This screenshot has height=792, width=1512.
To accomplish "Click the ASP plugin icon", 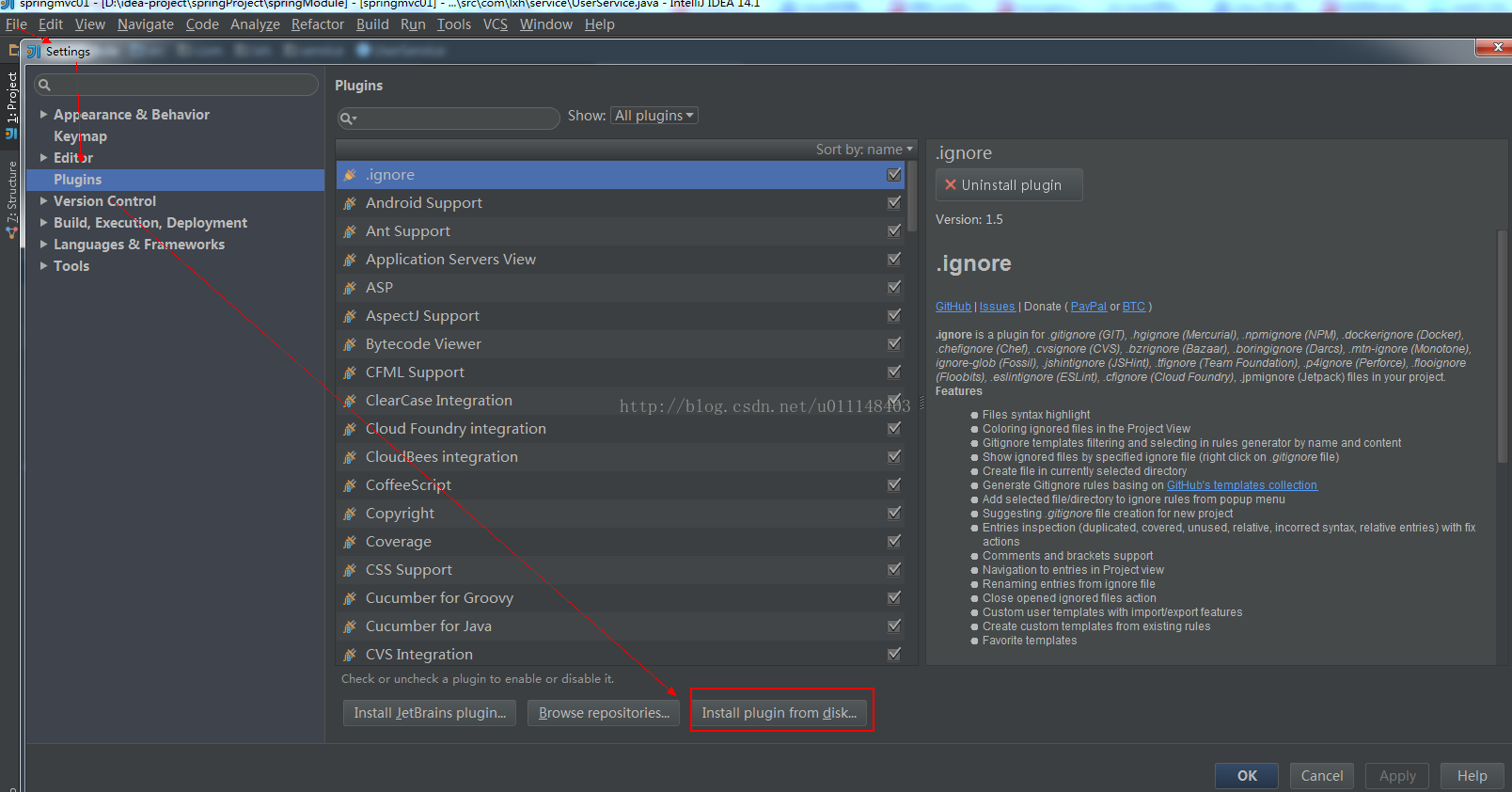I will coord(350,288).
